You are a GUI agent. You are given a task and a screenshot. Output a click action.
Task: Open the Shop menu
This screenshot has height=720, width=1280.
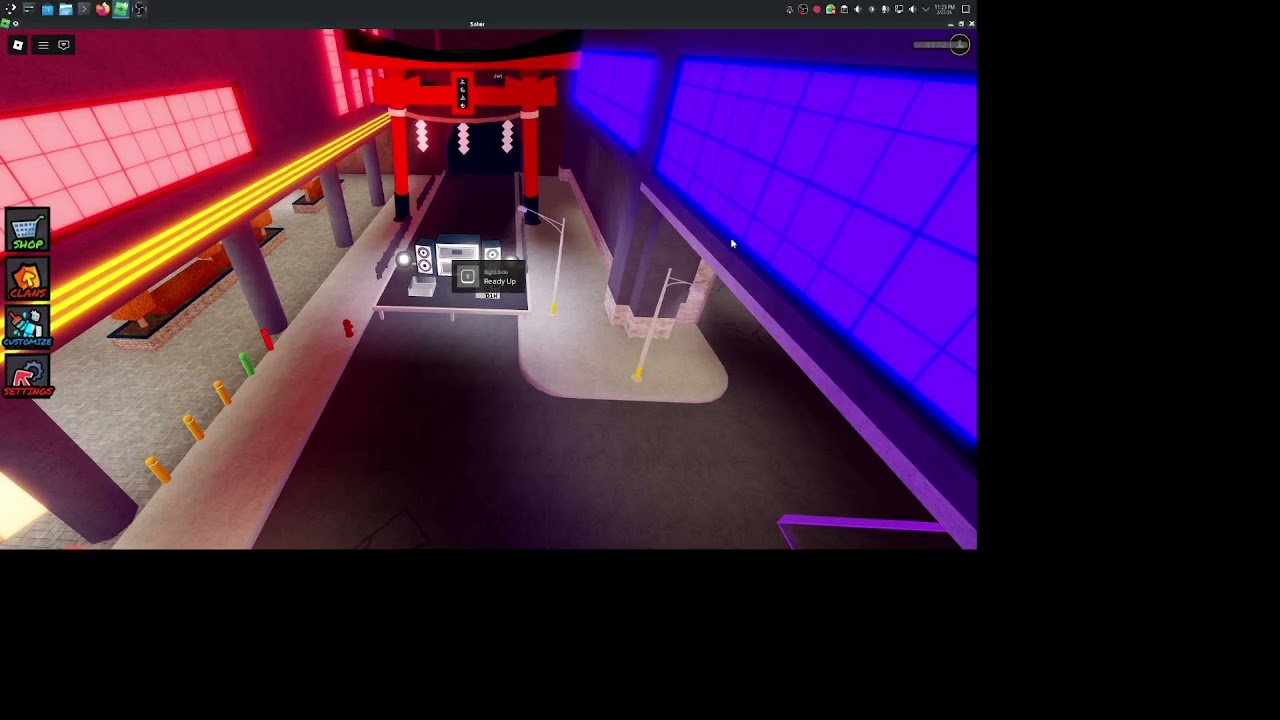tap(27, 230)
